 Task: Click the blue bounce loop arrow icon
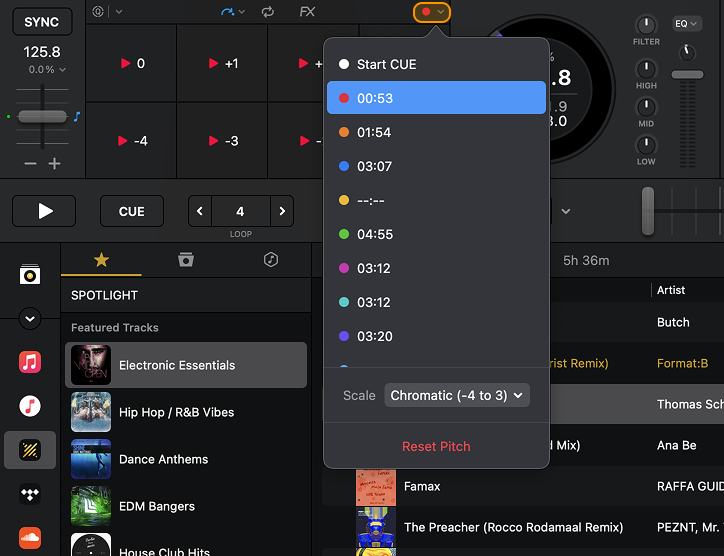tap(228, 12)
